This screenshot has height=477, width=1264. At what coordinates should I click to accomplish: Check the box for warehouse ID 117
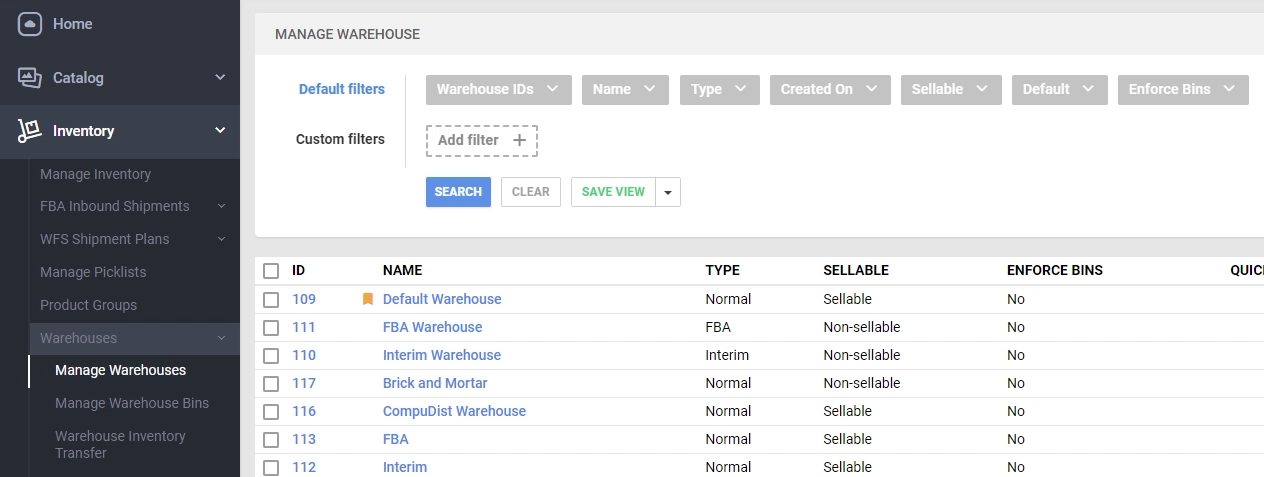271,383
